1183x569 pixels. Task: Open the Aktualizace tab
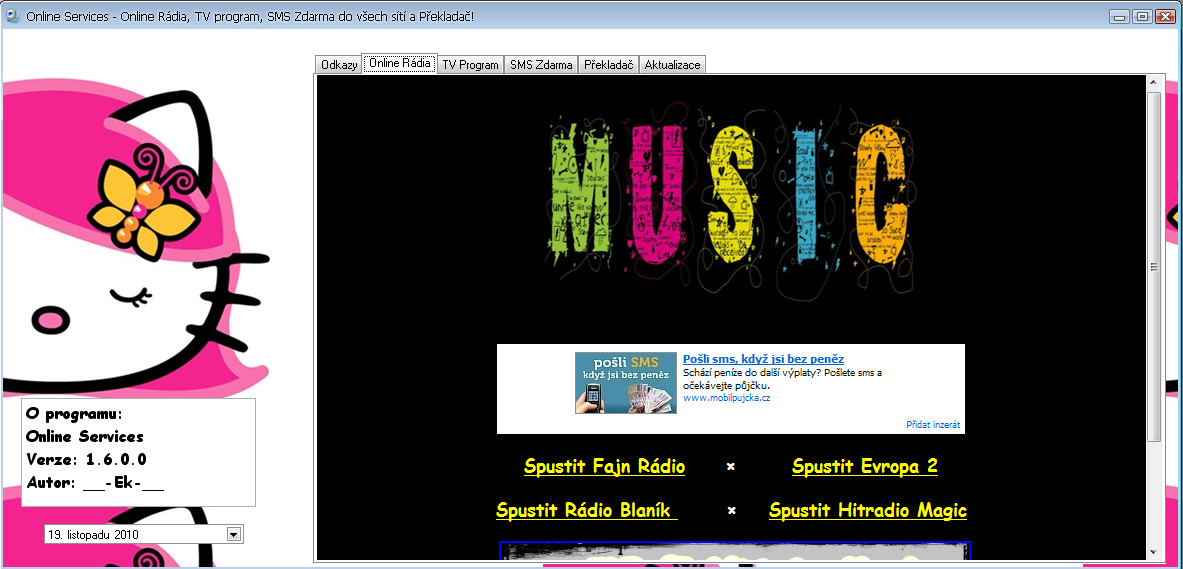672,65
